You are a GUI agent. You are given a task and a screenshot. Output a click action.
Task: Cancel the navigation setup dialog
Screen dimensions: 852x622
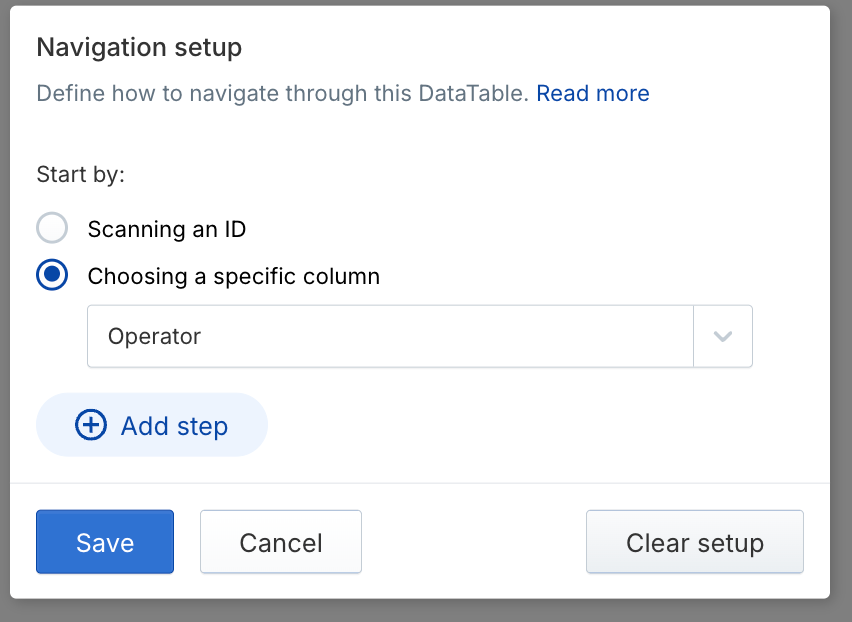click(x=281, y=542)
